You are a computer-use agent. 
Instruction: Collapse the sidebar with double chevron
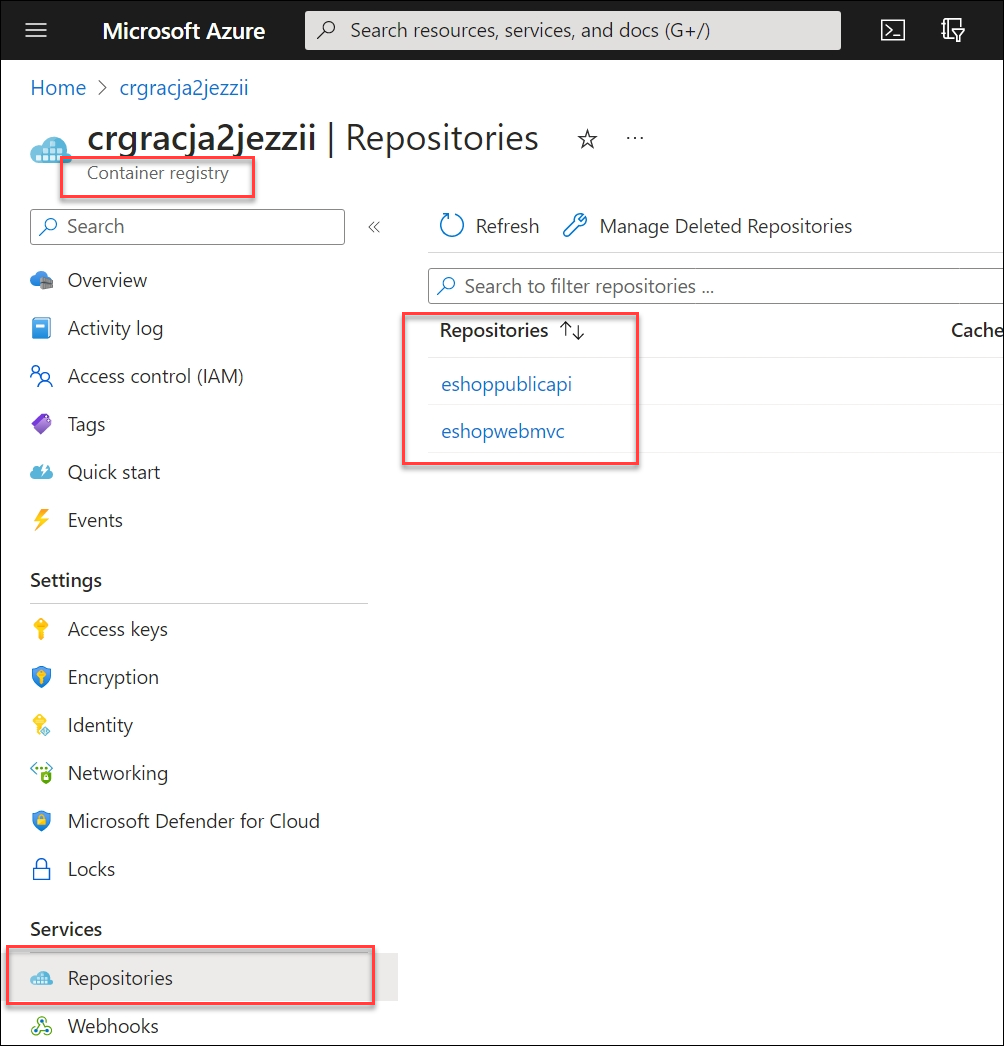coord(374,227)
